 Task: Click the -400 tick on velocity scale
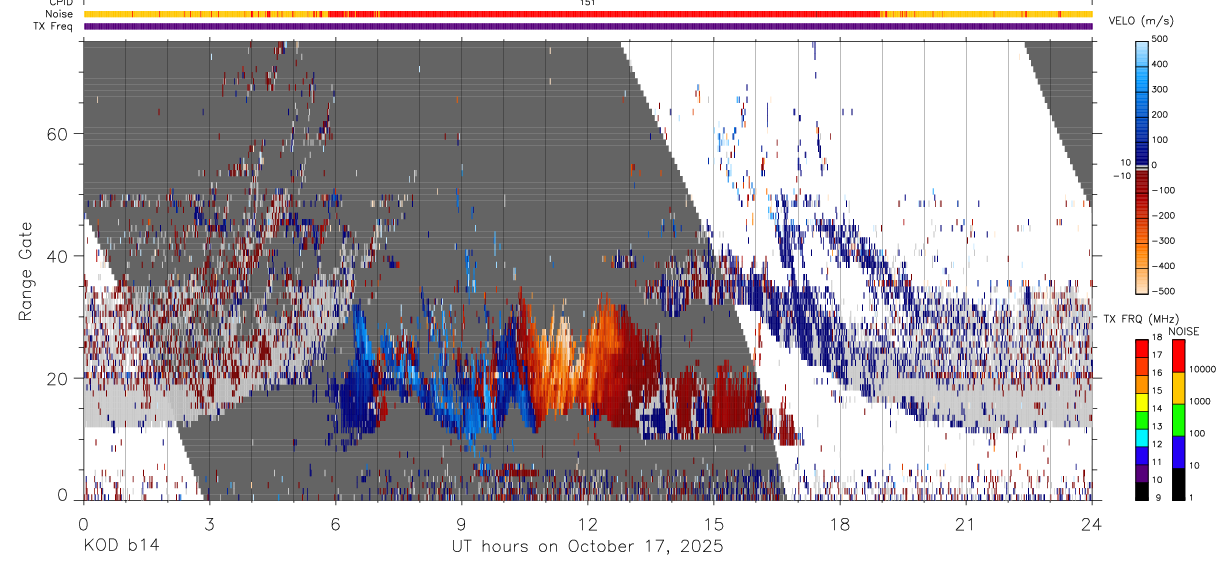(1165, 266)
